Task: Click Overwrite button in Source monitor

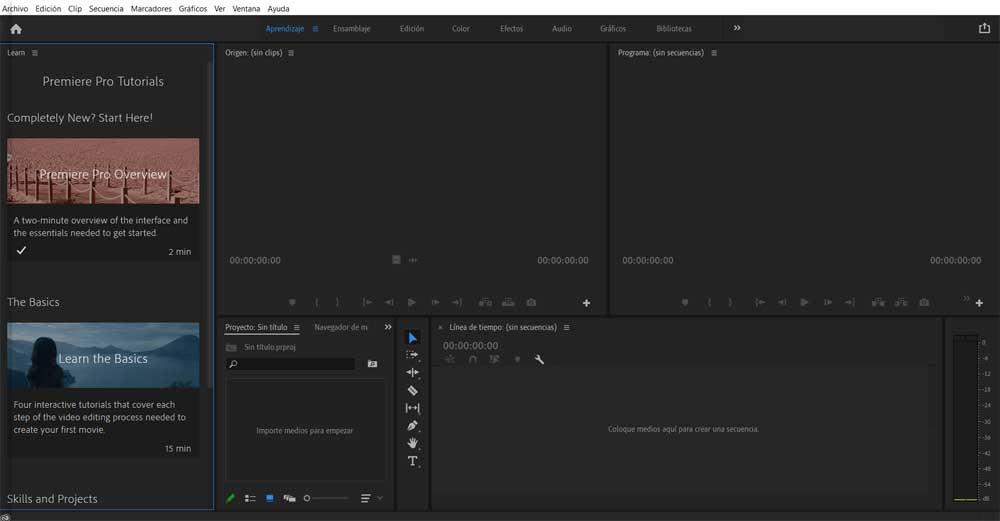Action: (x=508, y=302)
